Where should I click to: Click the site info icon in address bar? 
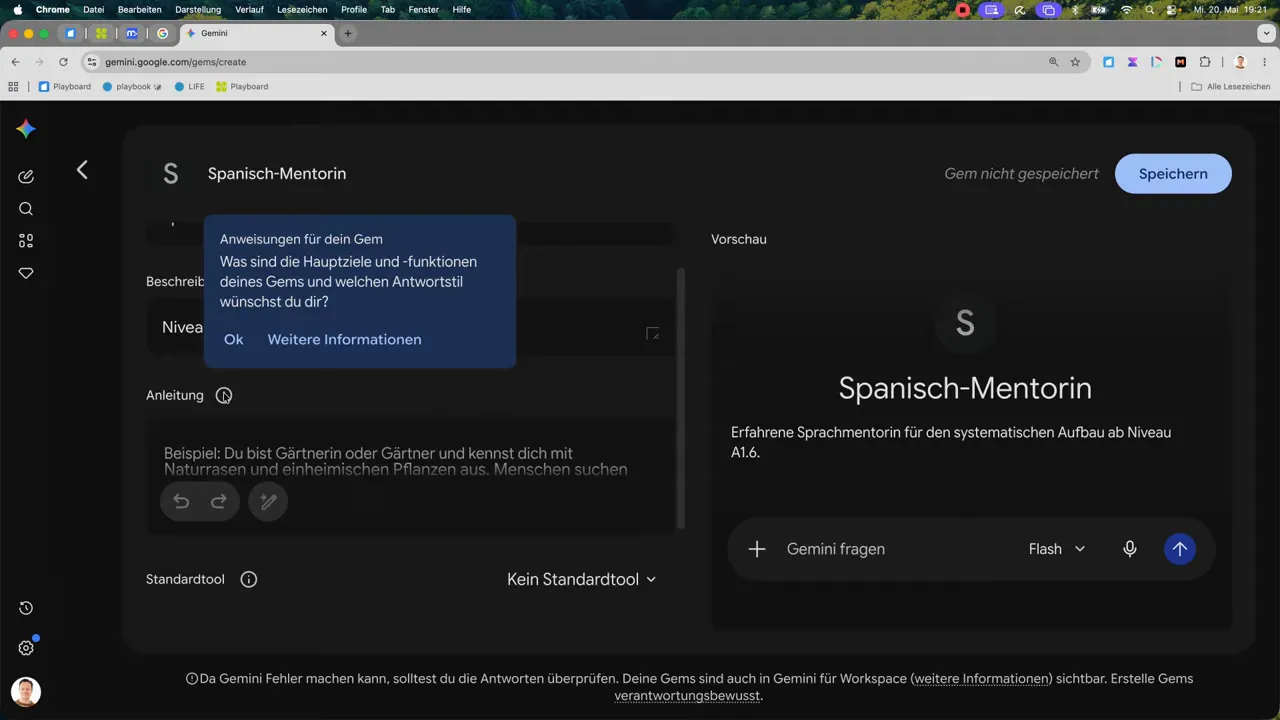click(91, 62)
